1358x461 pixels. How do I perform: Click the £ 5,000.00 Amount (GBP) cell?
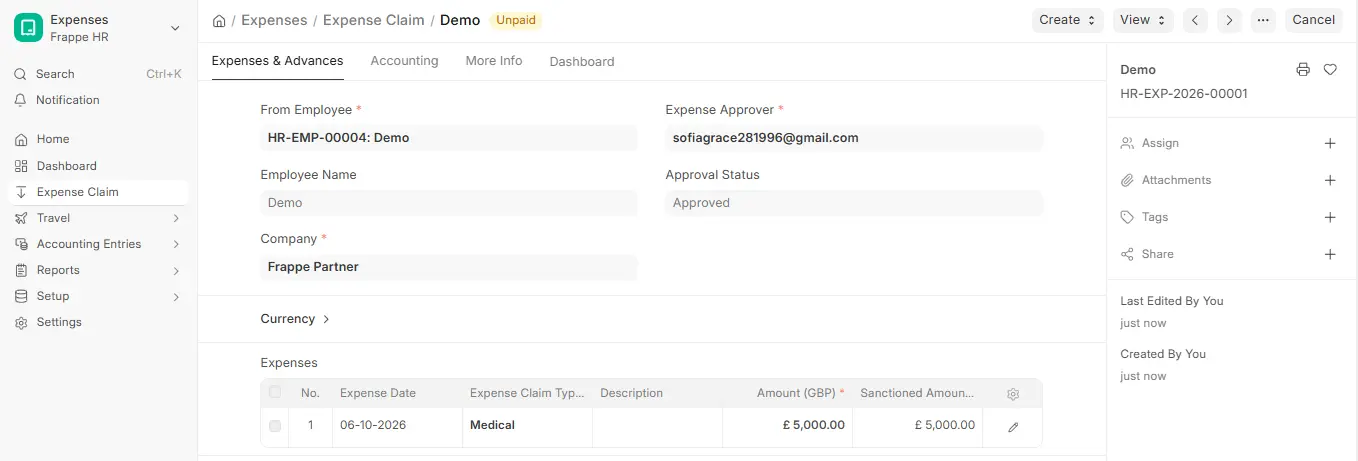[787, 426]
